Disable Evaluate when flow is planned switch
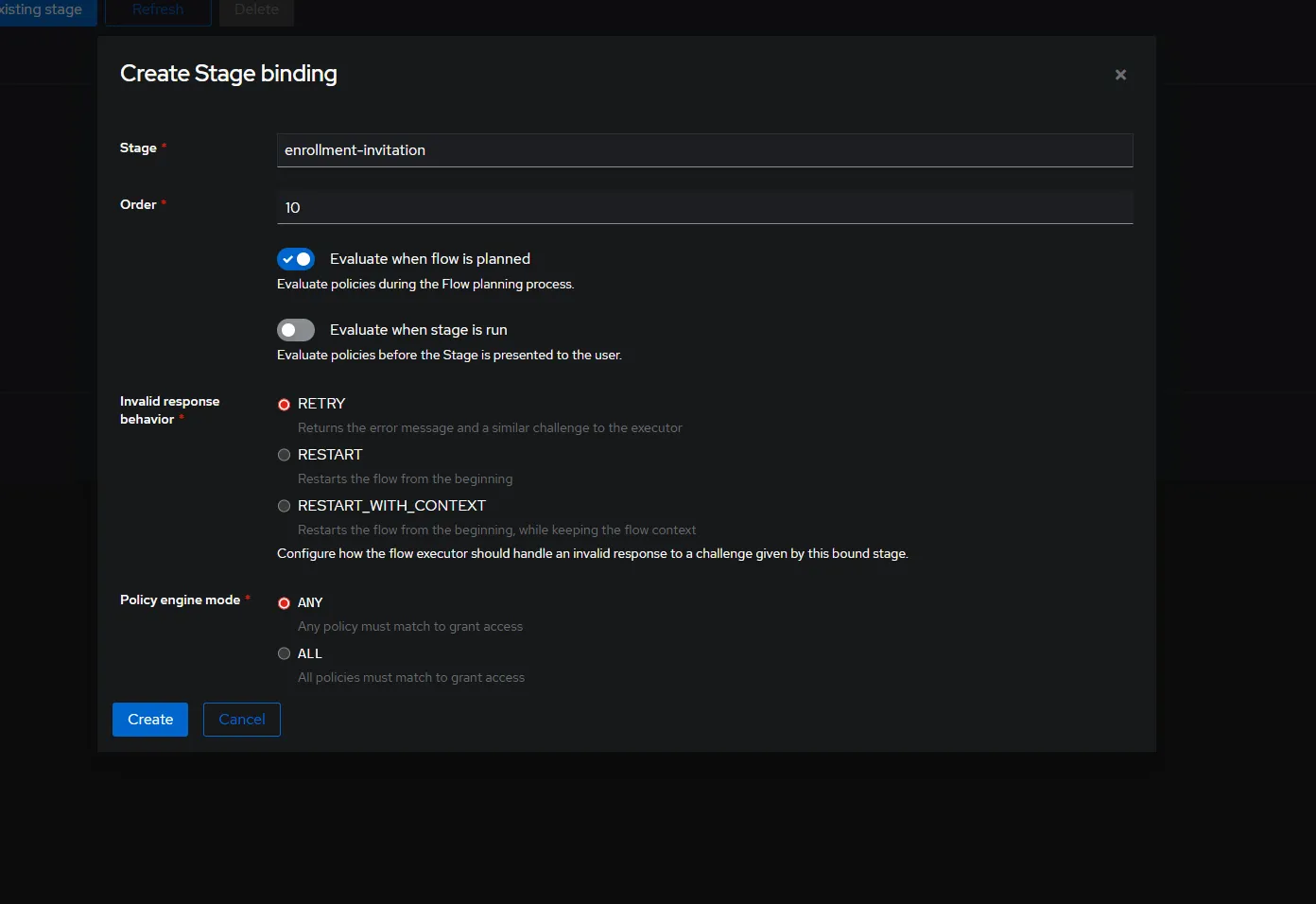Screen dimensions: 1316x904 tap(296, 259)
